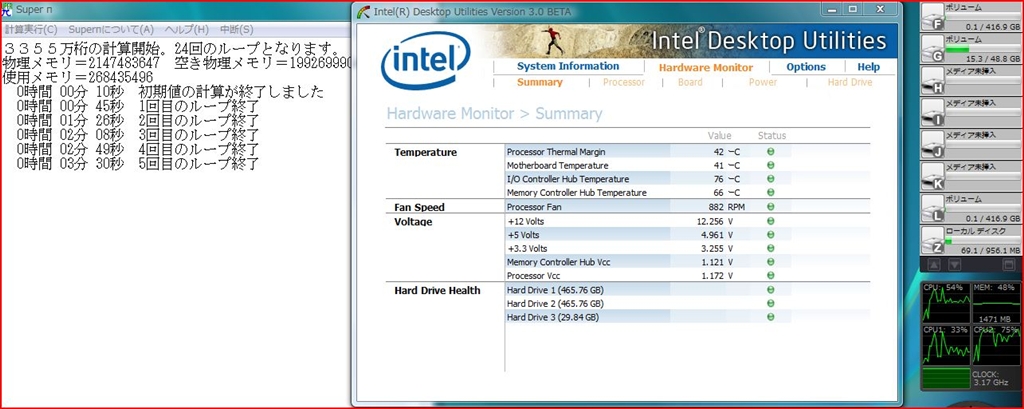Click drive gadget scroll down arrow
The width and height of the screenshot is (1024, 409).
tap(954, 265)
